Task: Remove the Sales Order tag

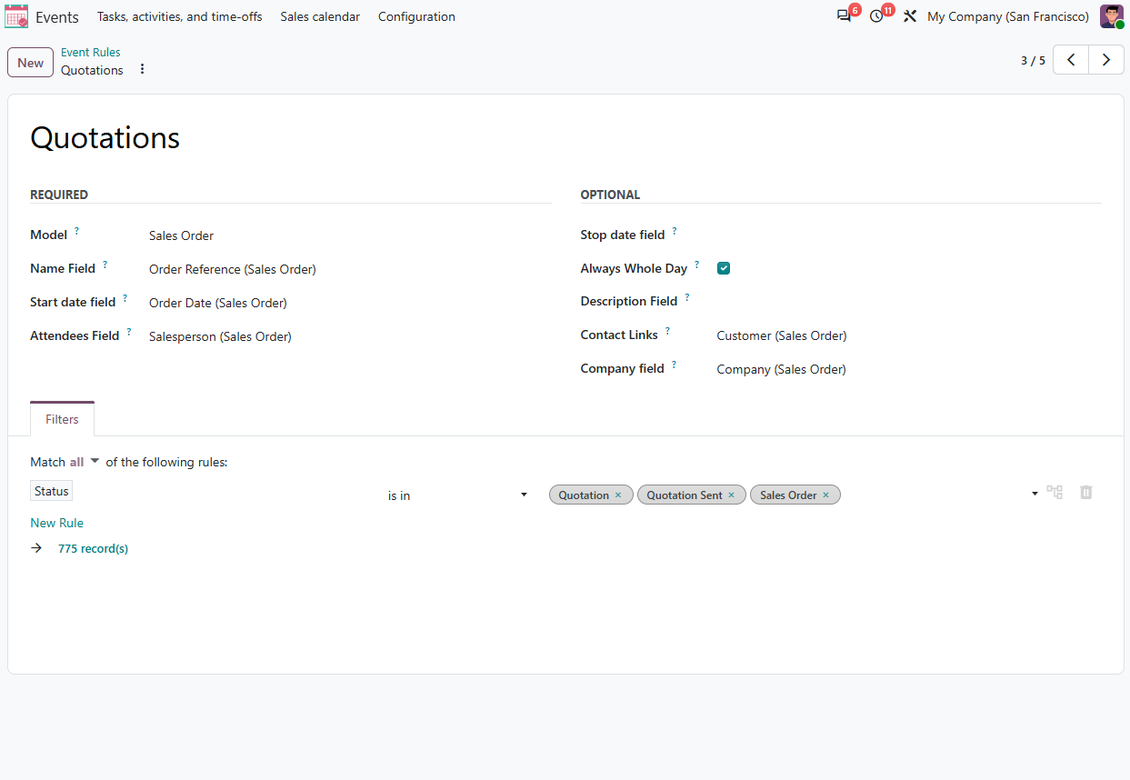Action: pyautogui.click(x=826, y=495)
